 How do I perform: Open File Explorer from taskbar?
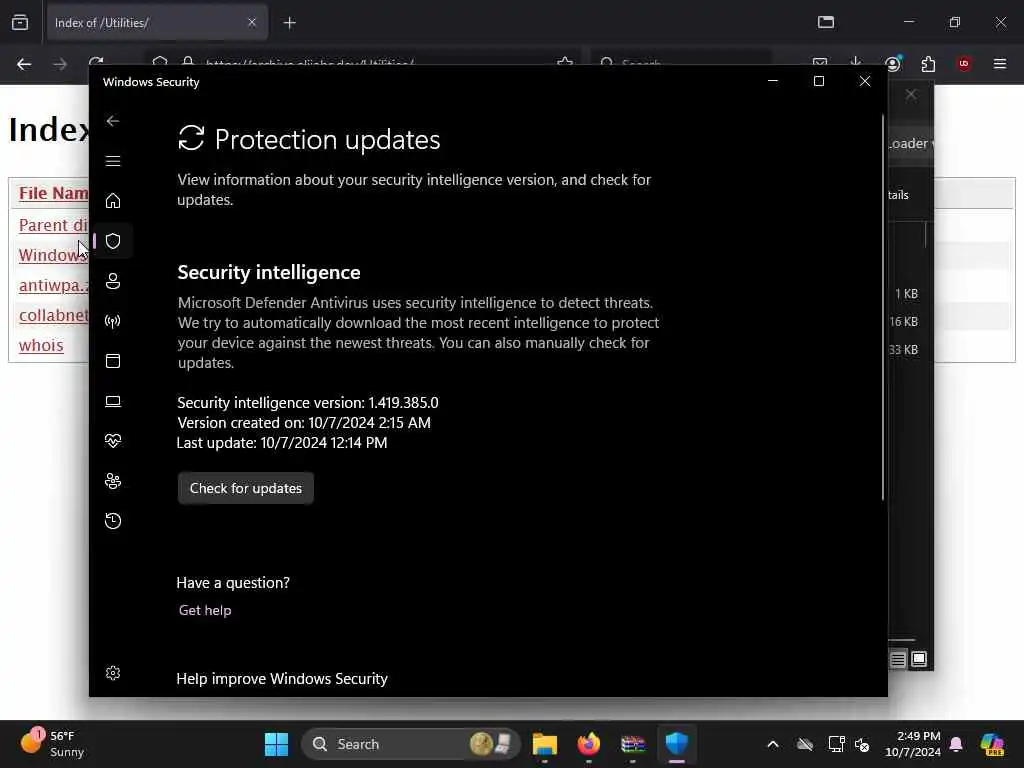click(545, 744)
